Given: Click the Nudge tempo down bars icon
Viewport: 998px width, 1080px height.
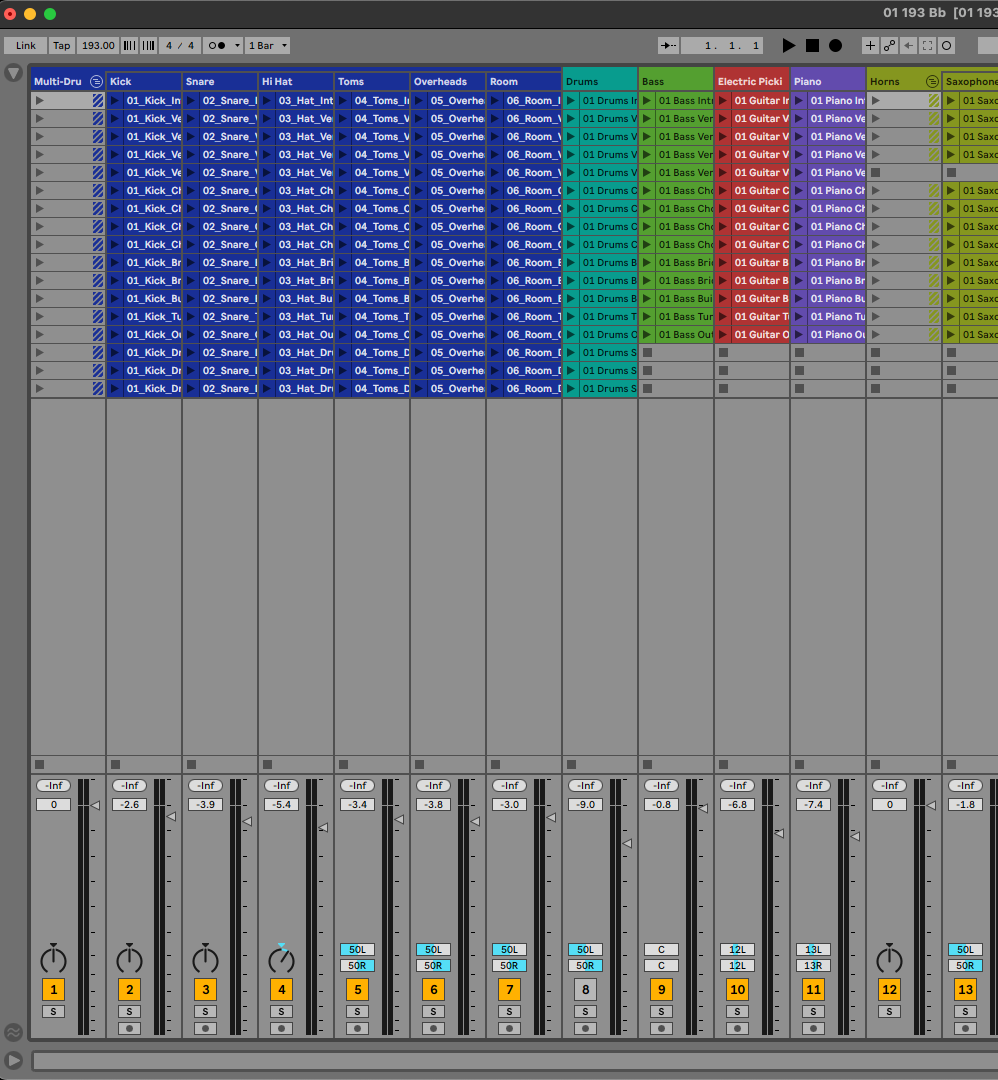Looking at the screenshot, I should pos(129,45).
